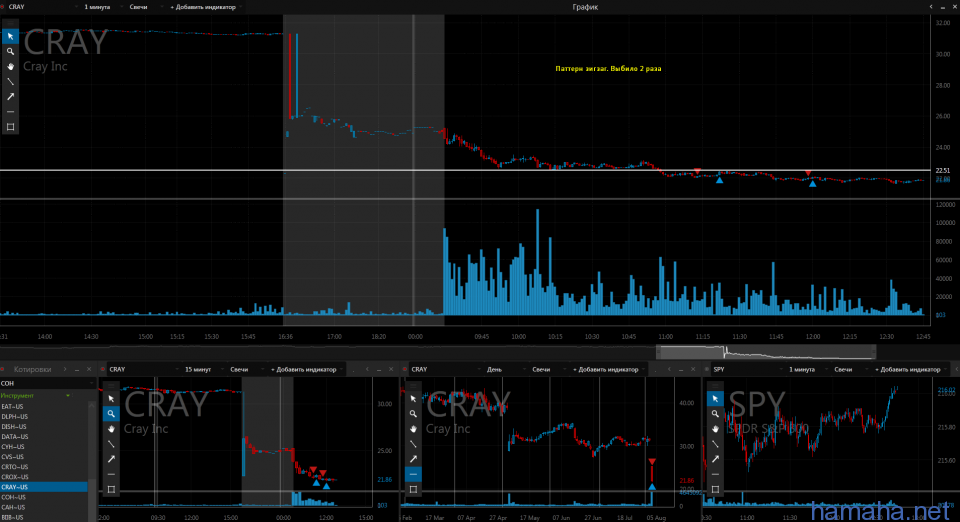This screenshot has width=960, height=522.
Task: Select the trend line tool on the SPY chart
Action: tap(715, 444)
